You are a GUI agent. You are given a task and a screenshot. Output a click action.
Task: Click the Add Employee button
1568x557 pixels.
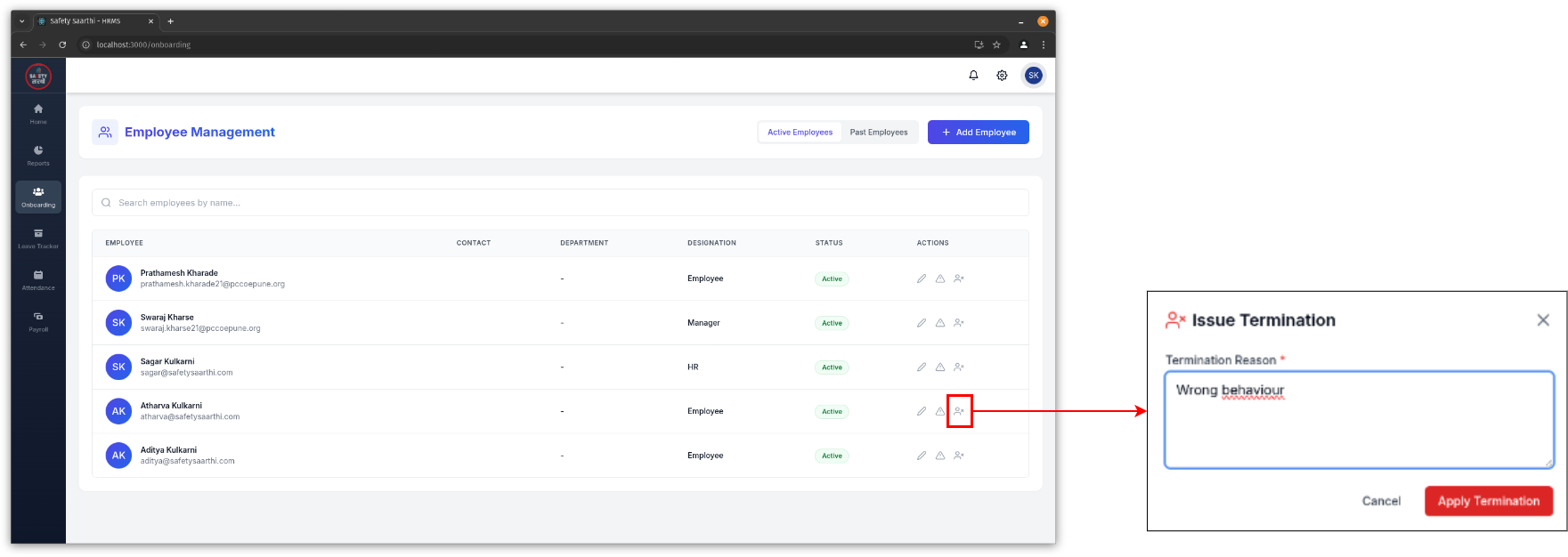pos(978,133)
